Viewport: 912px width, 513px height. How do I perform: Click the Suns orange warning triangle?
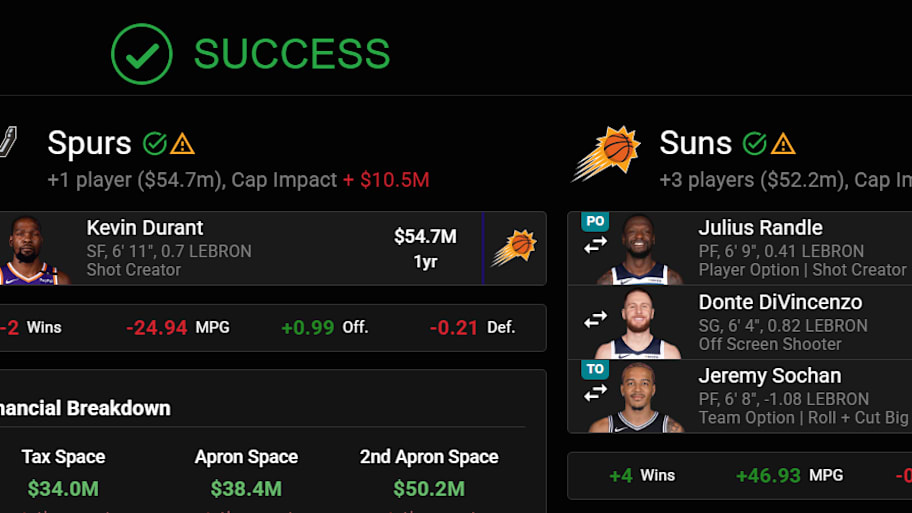coord(783,144)
